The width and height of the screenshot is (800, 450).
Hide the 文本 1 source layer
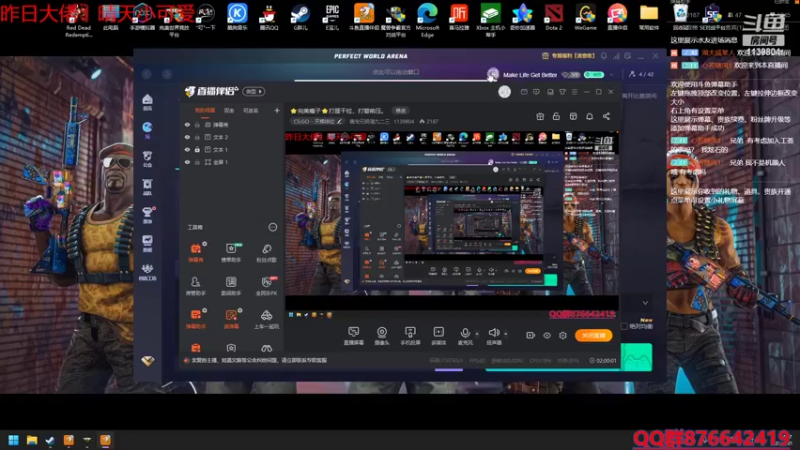(187, 149)
